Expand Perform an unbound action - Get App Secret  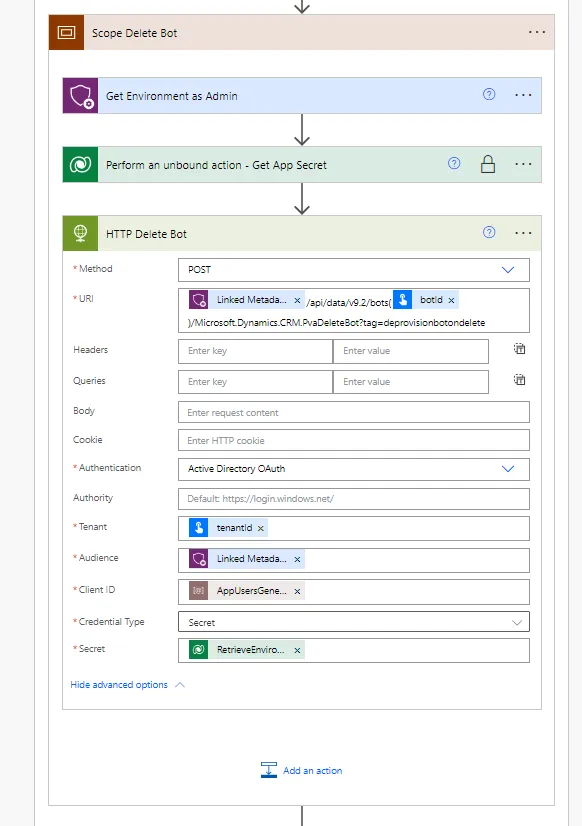[x=216, y=165]
